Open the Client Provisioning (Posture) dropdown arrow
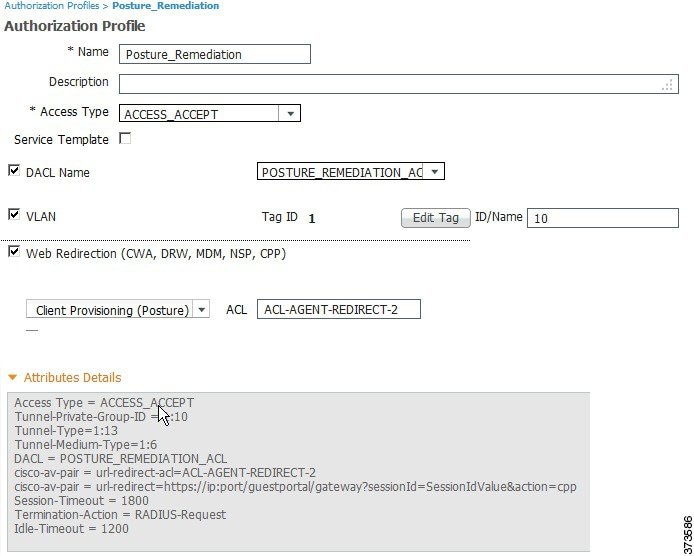The width and height of the screenshot is (694, 556). coord(202,309)
